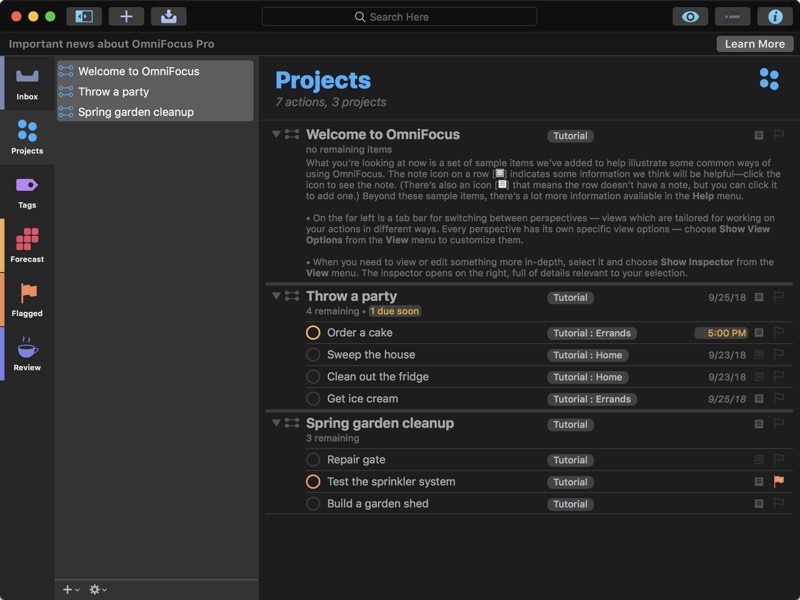Screen dimensions: 800x600
Task: Flag the Repair gate action
Action: 779,460
